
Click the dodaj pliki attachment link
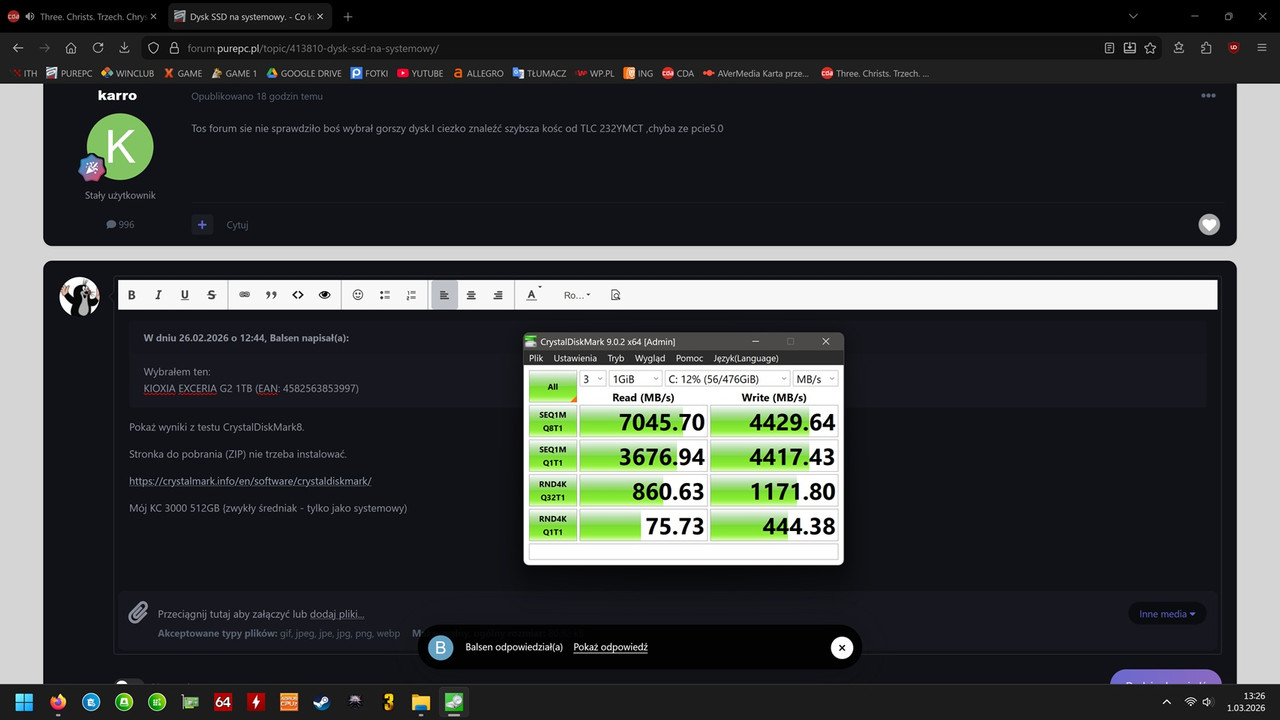pos(337,614)
